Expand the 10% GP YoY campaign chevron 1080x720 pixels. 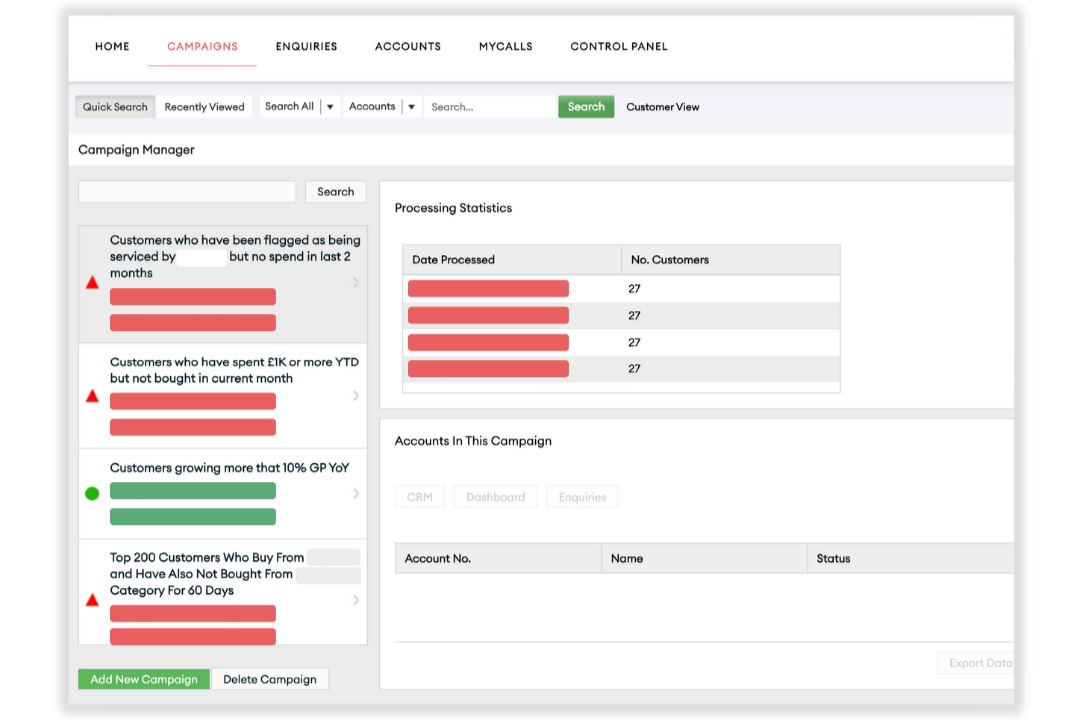coord(355,493)
